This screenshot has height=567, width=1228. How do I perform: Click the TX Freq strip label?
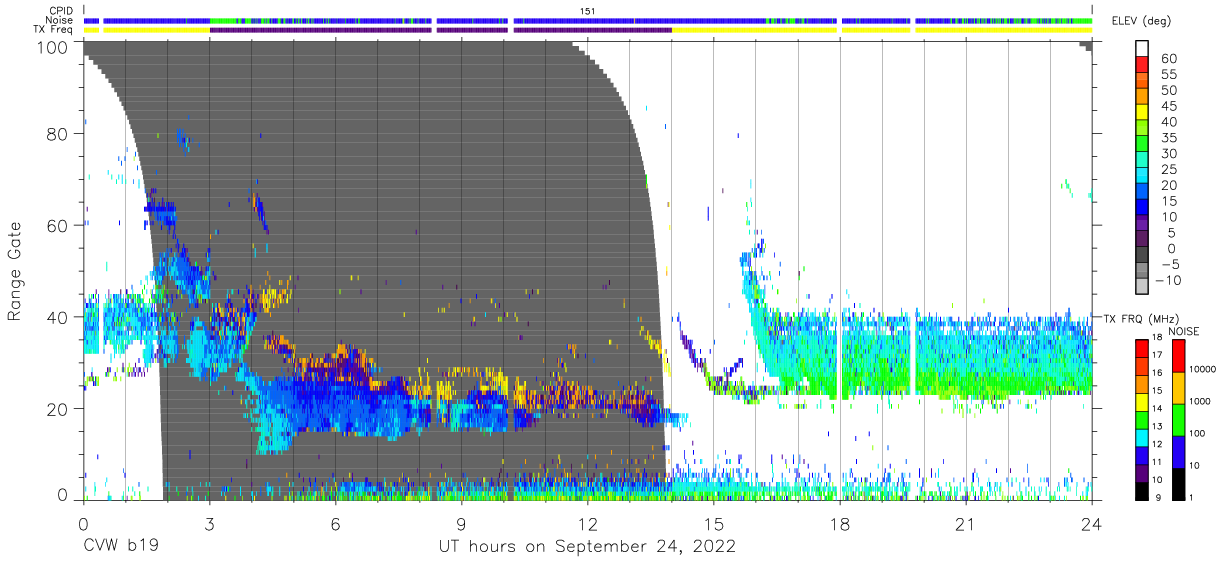[x=54, y=30]
